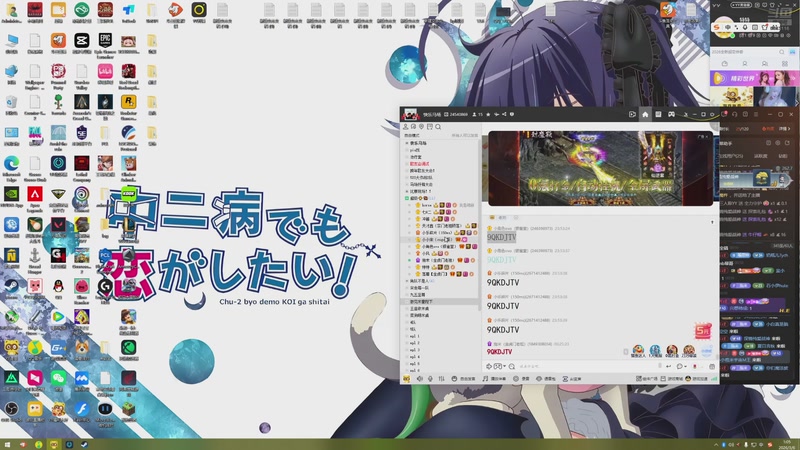Click the music note icon in bottom toolbar

pyautogui.click(x=485, y=379)
